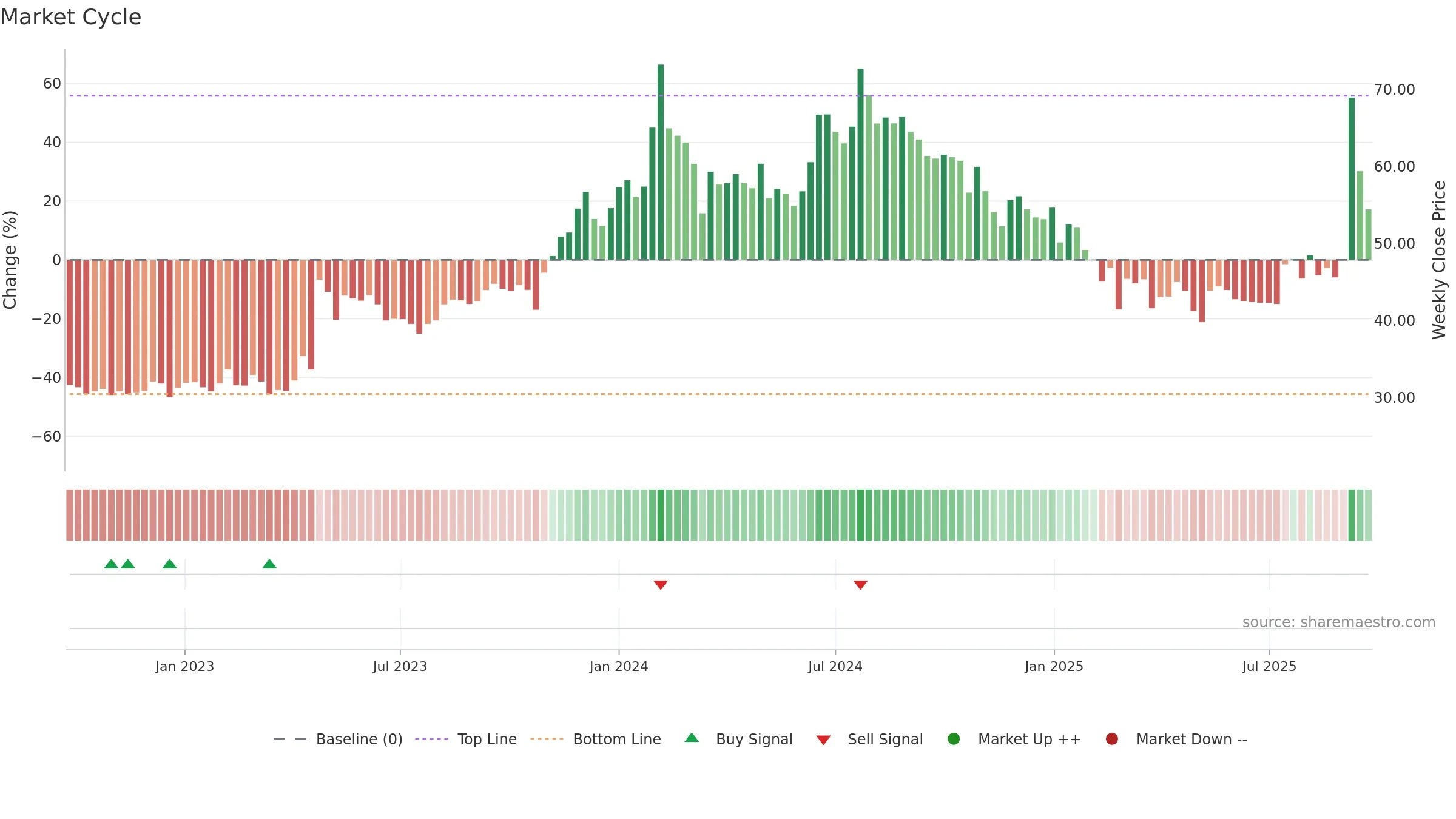This screenshot has width=1456, height=819.
Task: Click the purple dotted top line
Action: (x=719, y=96)
